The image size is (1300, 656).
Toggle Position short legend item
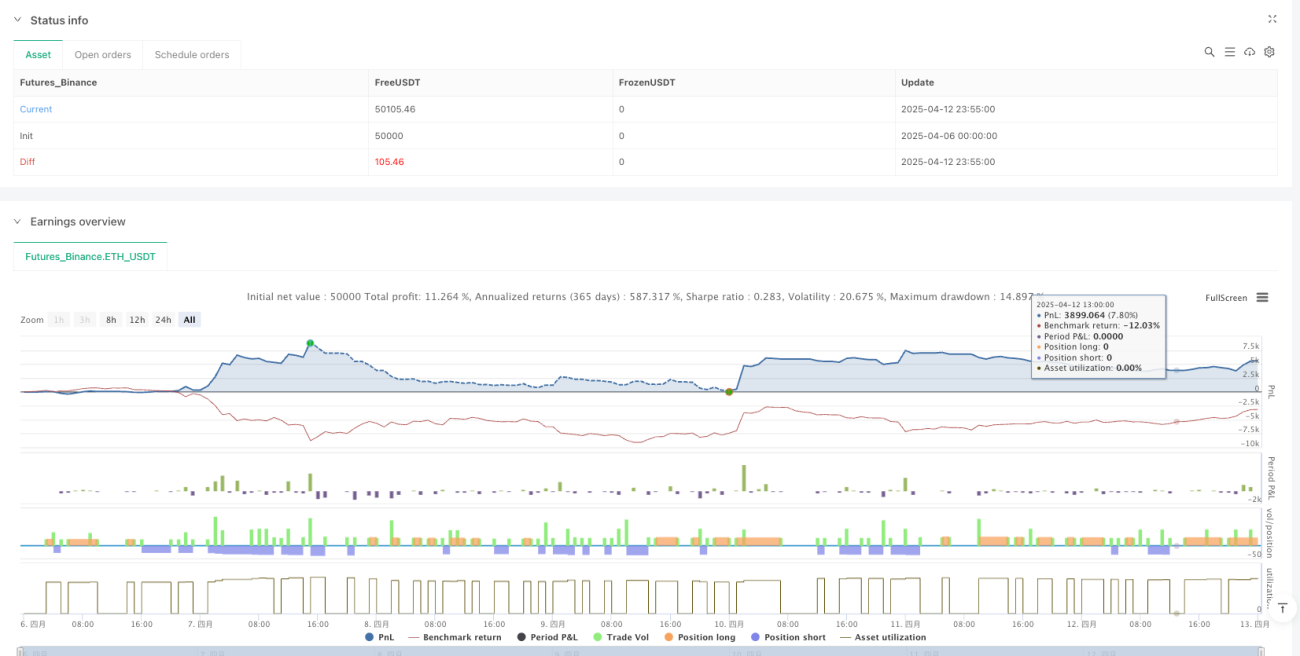pyautogui.click(x=788, y=637)
